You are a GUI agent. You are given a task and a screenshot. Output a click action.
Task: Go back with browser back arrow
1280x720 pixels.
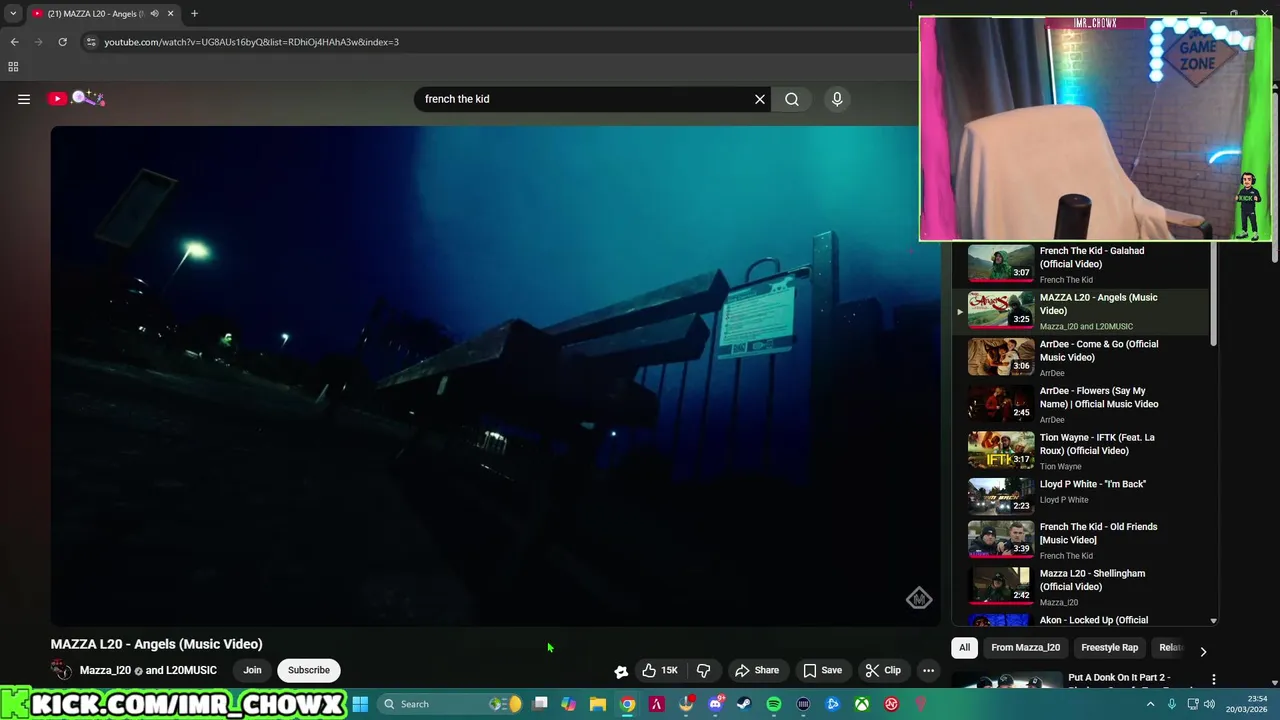(14, 42)
